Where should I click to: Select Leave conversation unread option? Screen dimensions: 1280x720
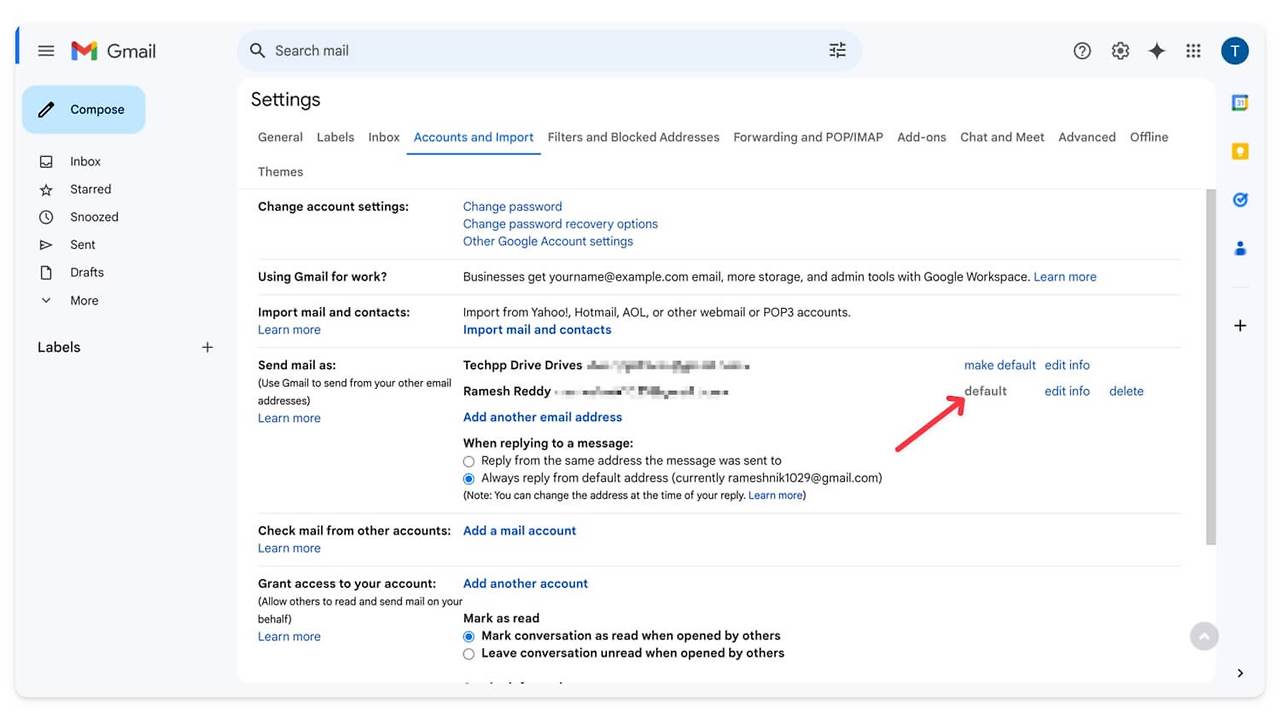[469, 654]
